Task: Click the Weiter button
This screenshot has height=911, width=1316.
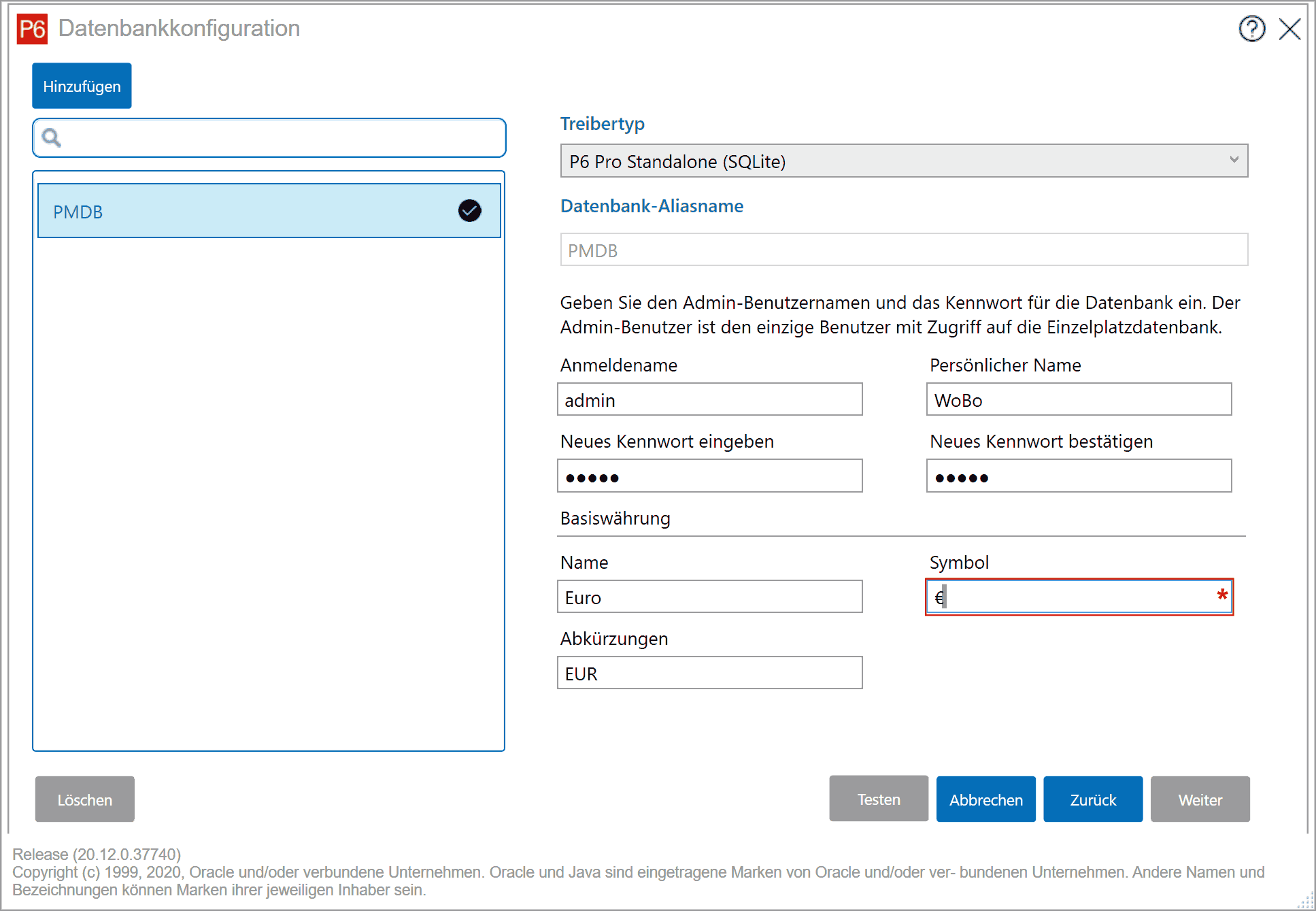Action: pyautogui.click(x=1200, y=799)
